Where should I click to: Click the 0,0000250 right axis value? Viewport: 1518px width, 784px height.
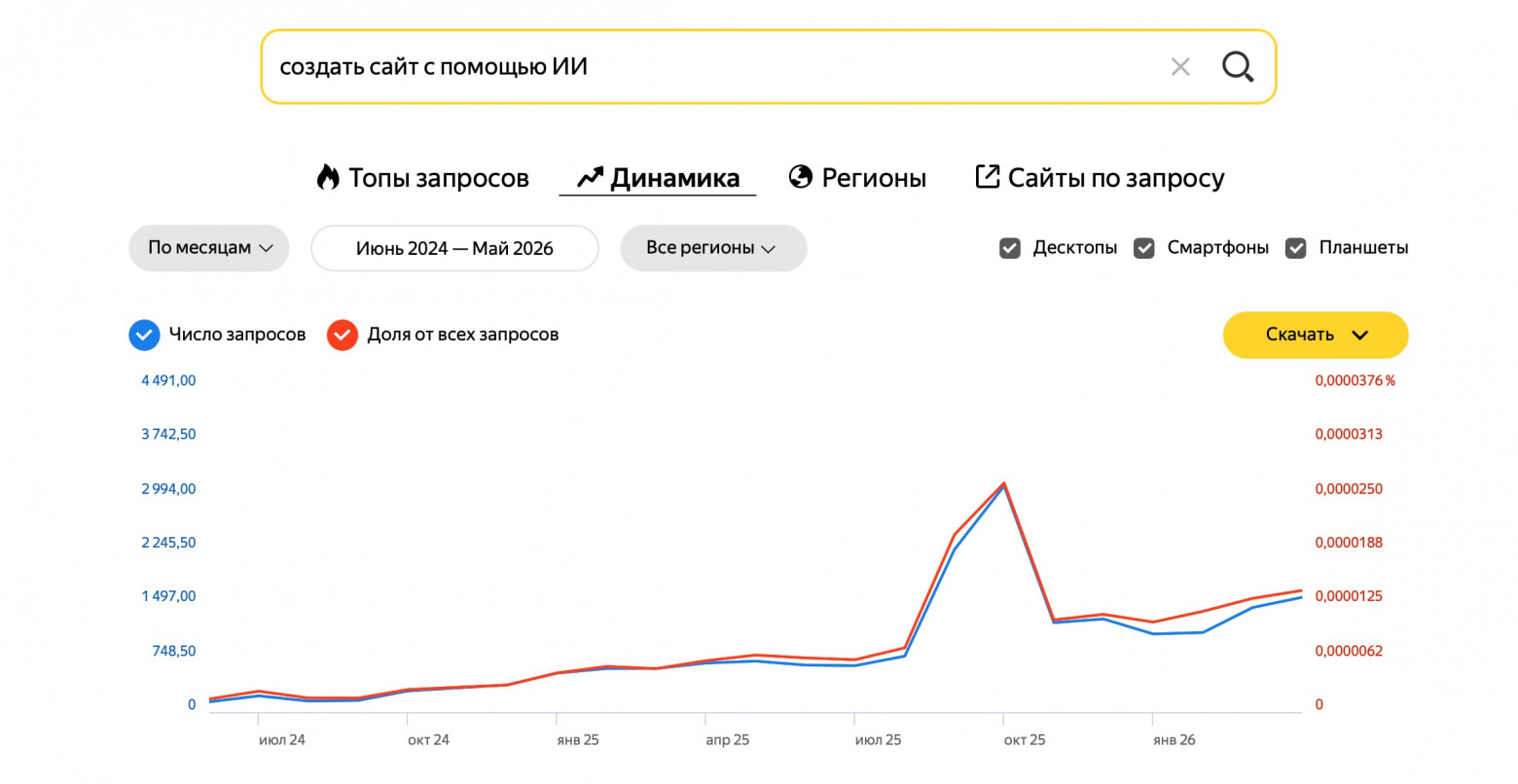coord(1349,488)
